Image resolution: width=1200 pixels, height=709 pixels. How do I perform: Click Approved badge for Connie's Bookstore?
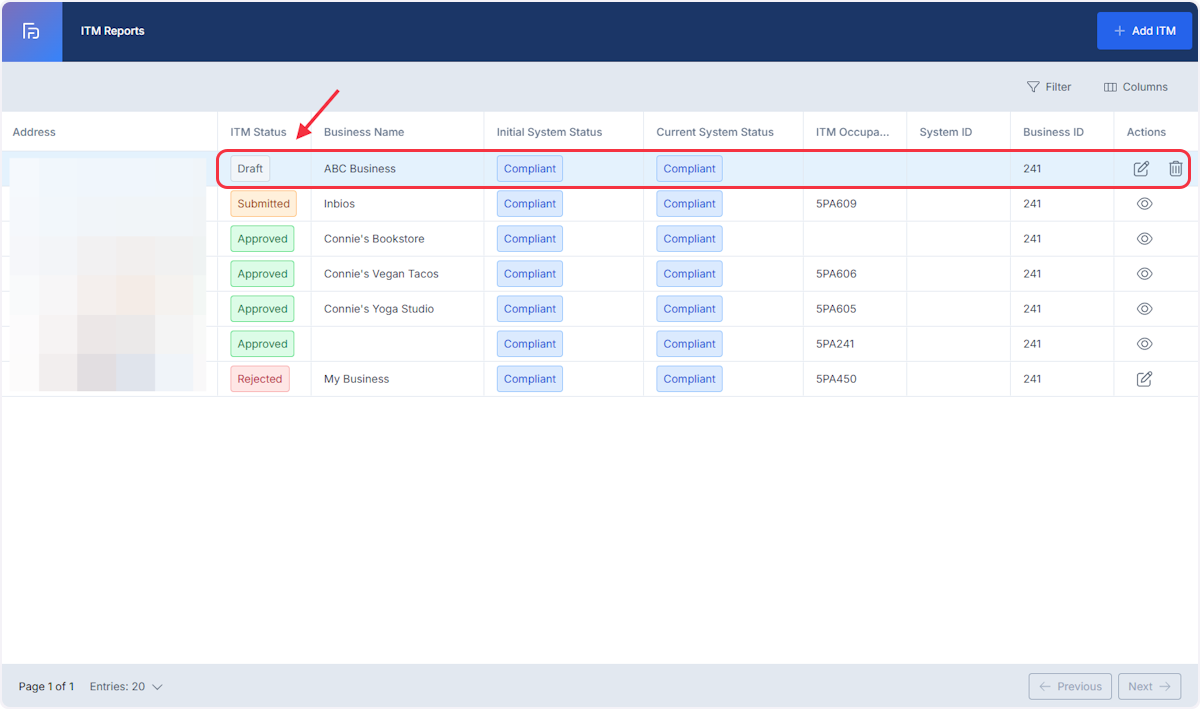[263, 239]
